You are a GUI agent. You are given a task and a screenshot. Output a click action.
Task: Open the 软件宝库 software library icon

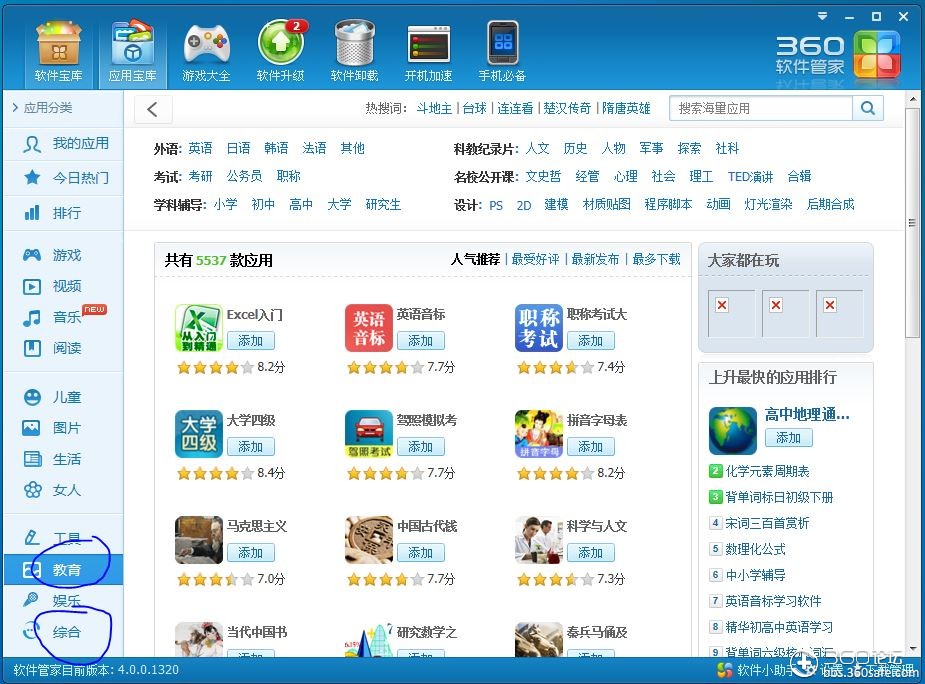[x=58, y=52]
